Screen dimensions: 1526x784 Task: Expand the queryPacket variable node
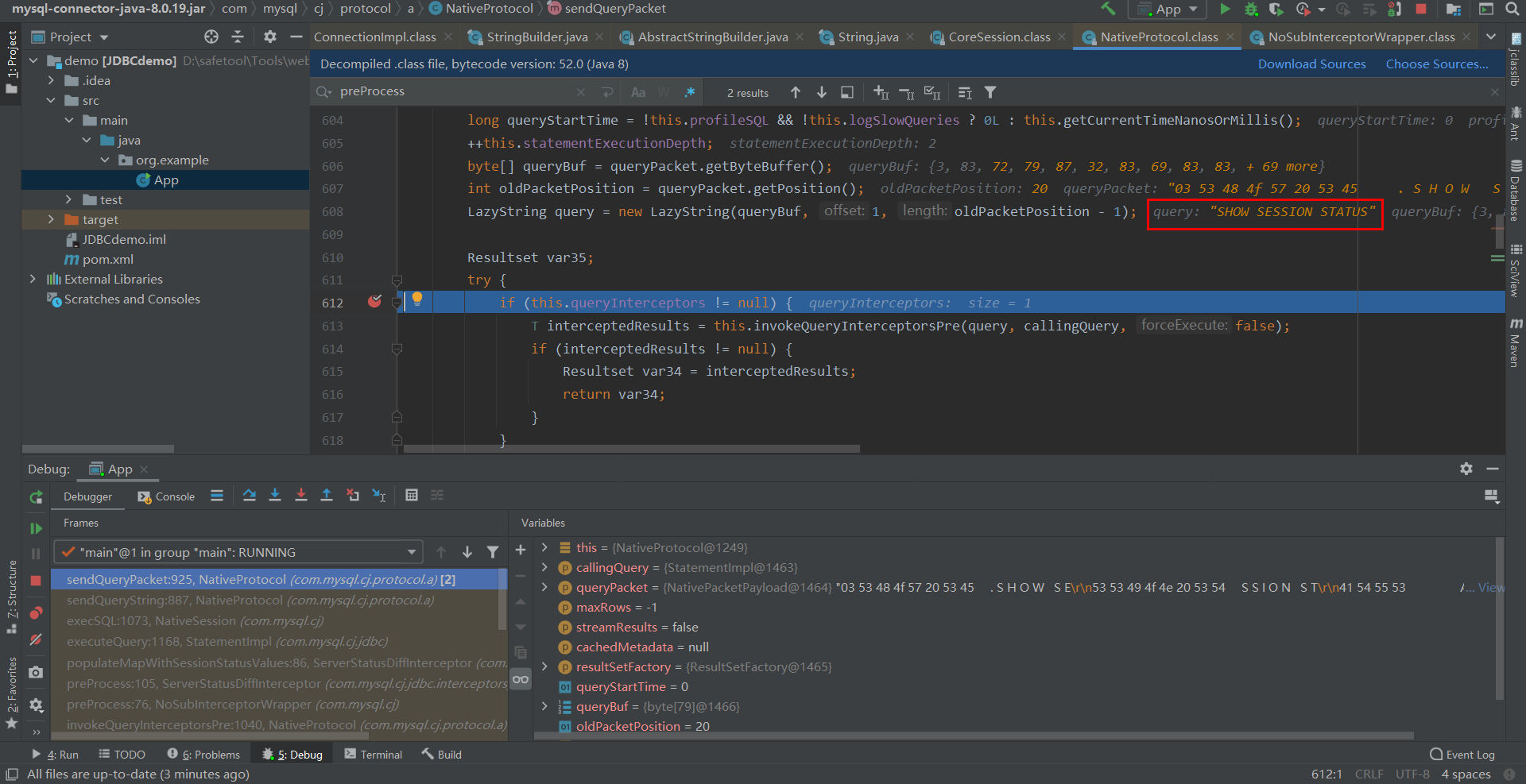(x=544, y=588)
